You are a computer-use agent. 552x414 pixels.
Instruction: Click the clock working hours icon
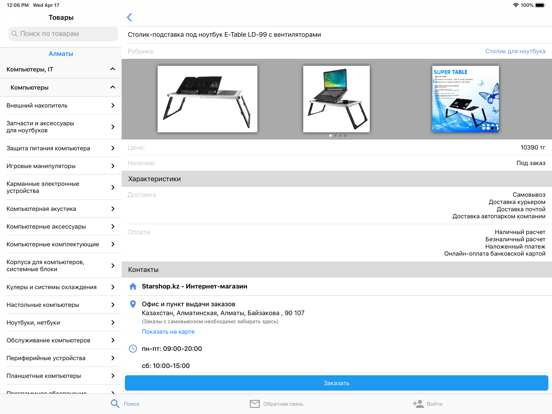(x=133, y=349)
